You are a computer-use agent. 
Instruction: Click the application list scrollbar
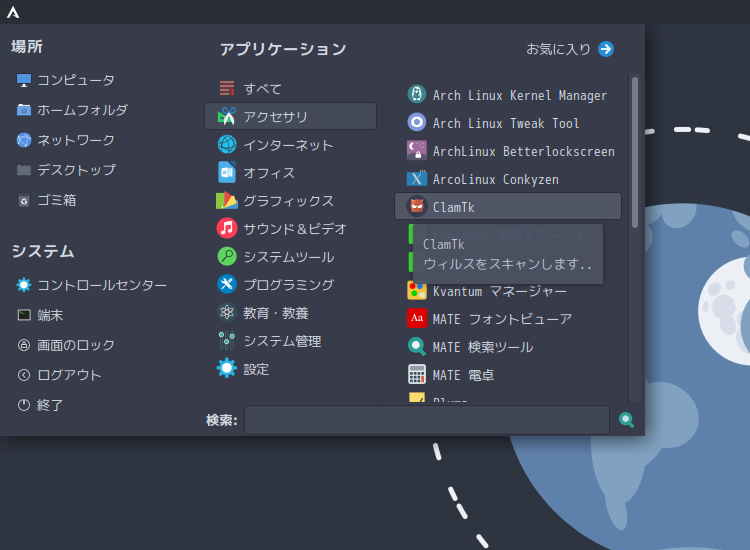tap(635, 153)
